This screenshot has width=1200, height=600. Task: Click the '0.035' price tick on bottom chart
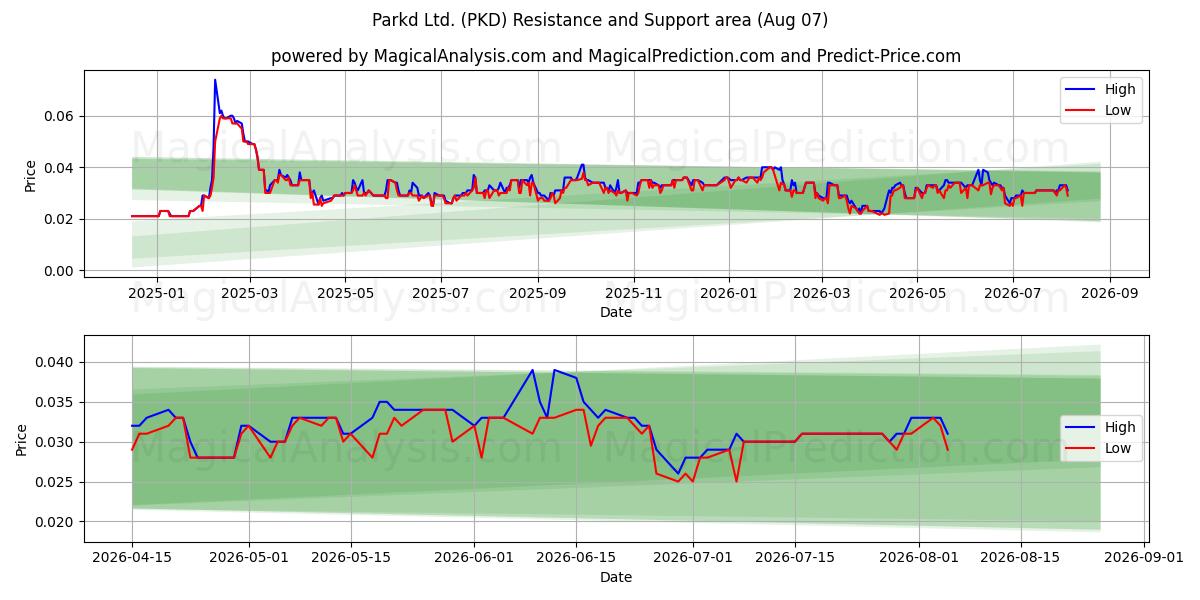click(55, 402)
